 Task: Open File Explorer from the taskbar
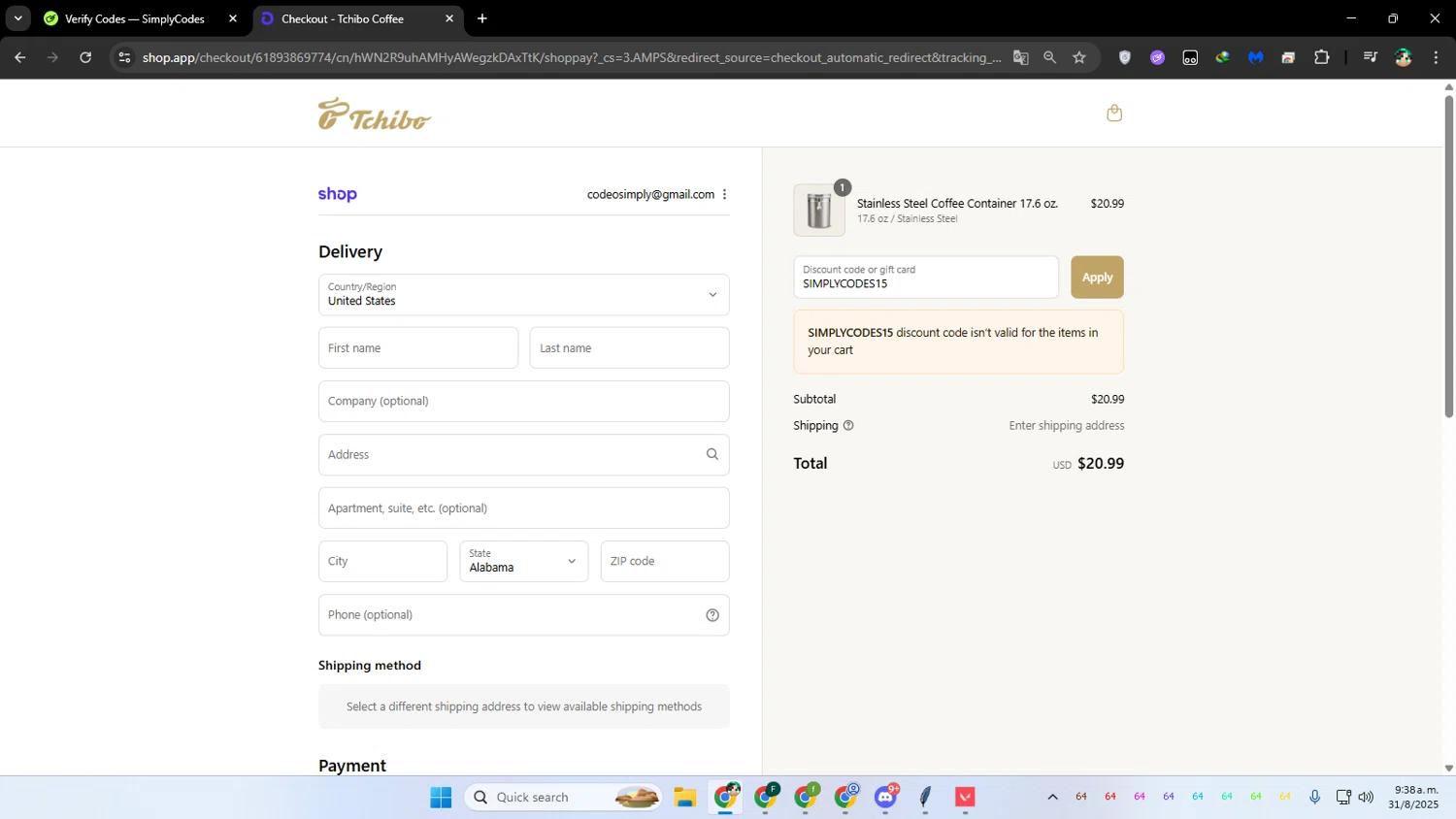[x=685, y=798]
